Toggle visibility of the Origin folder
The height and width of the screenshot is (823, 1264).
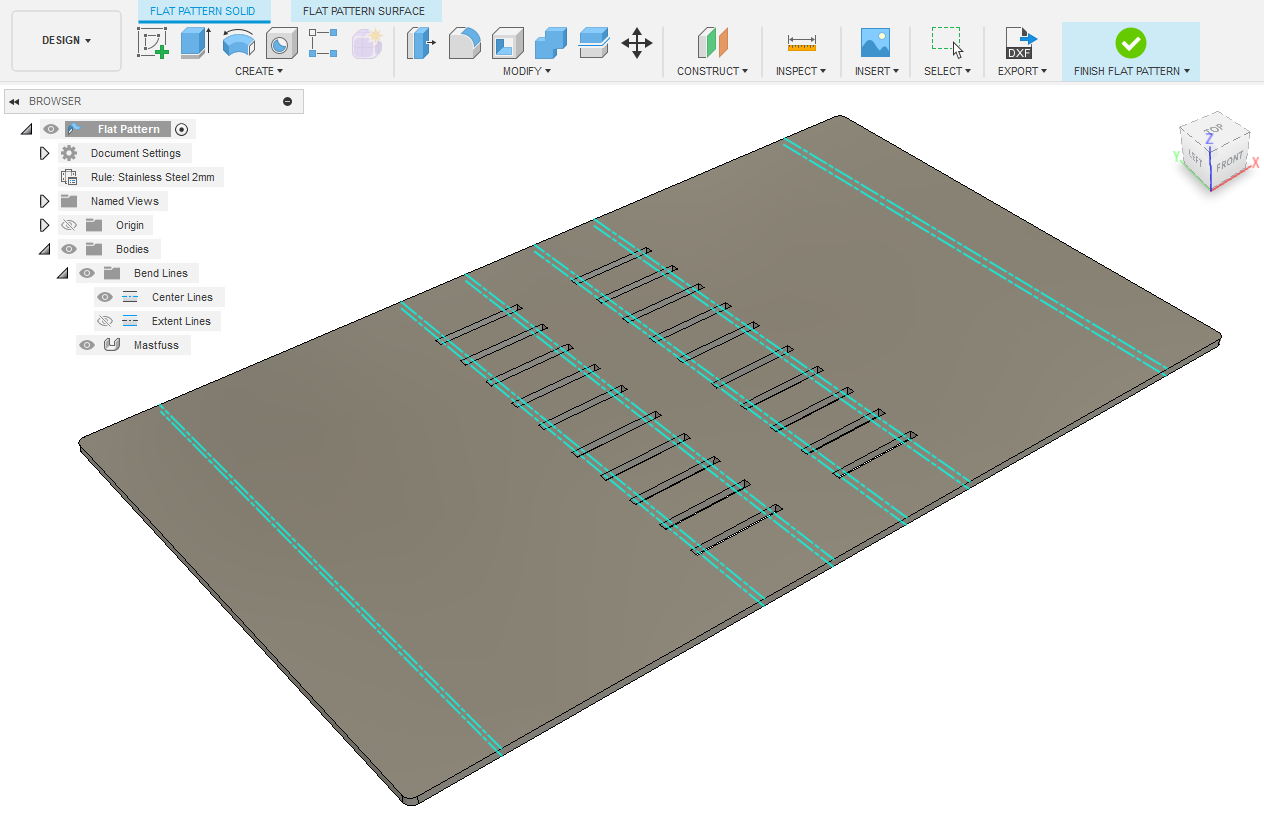pyautogui.click(x=69, y=225)
